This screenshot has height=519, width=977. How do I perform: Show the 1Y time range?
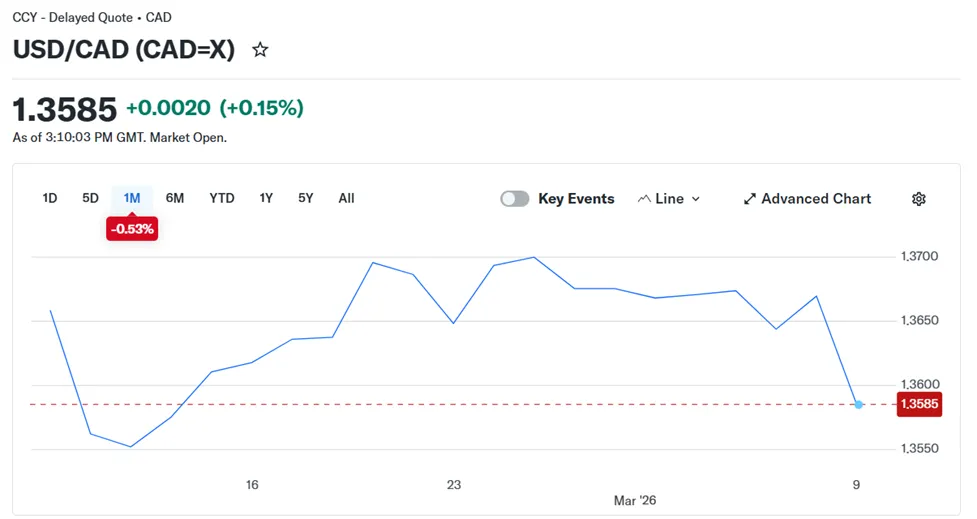[x=266, y=198]
